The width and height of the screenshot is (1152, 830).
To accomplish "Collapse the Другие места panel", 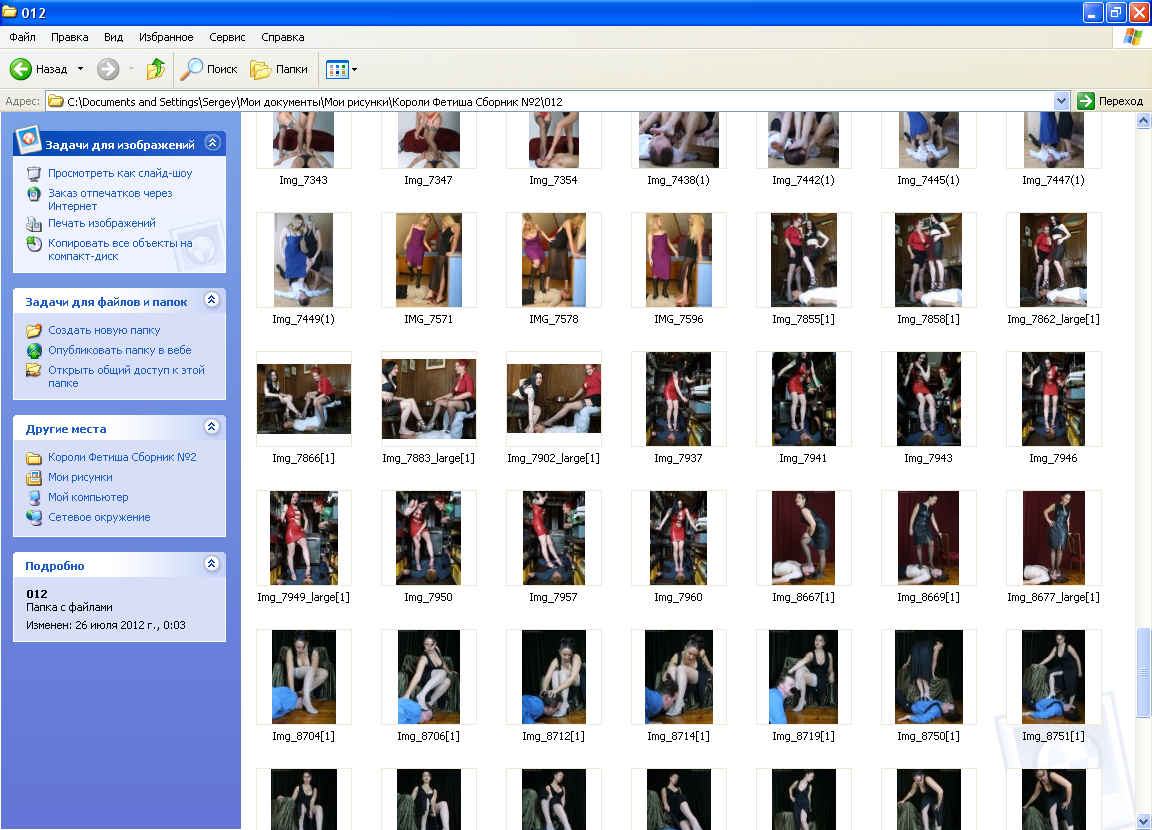I will click(x=212, y=427).
